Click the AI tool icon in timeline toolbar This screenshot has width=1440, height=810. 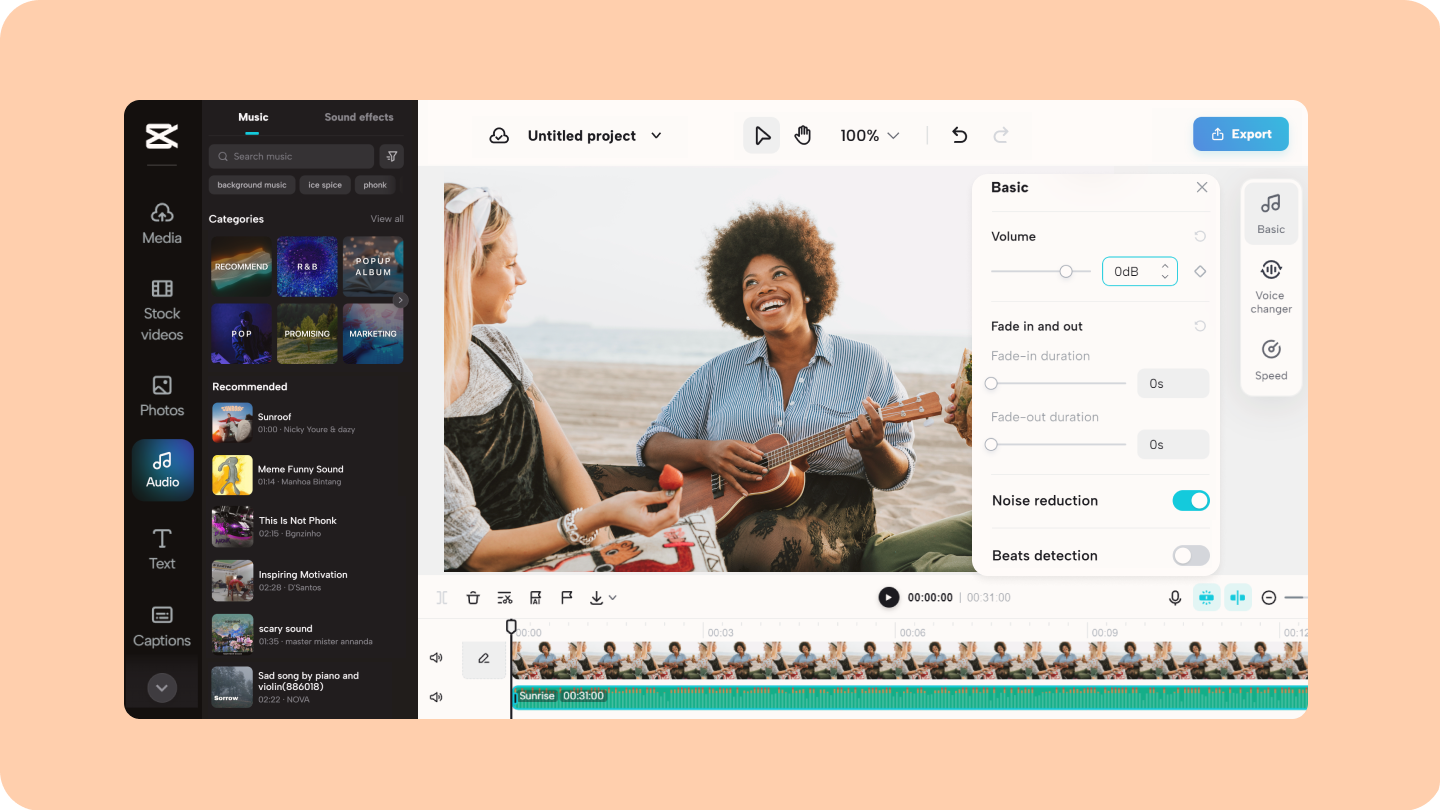click(x=536, y=597)
